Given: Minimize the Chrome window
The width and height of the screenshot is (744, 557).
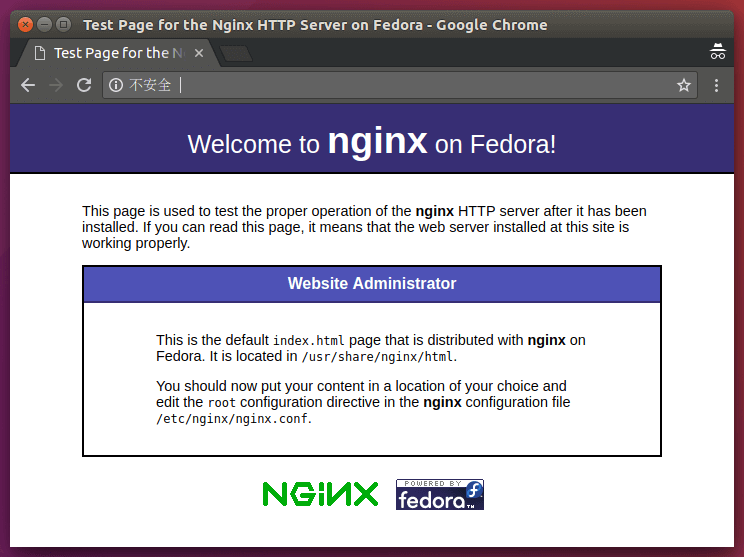Looking at the screenshot, I should 45,24.
